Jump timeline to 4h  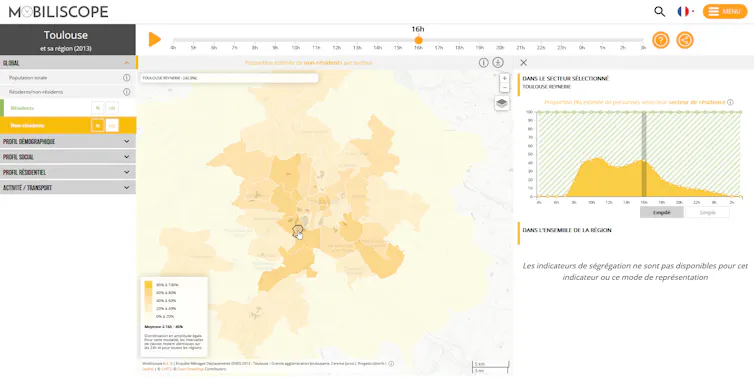click(173, 48)
